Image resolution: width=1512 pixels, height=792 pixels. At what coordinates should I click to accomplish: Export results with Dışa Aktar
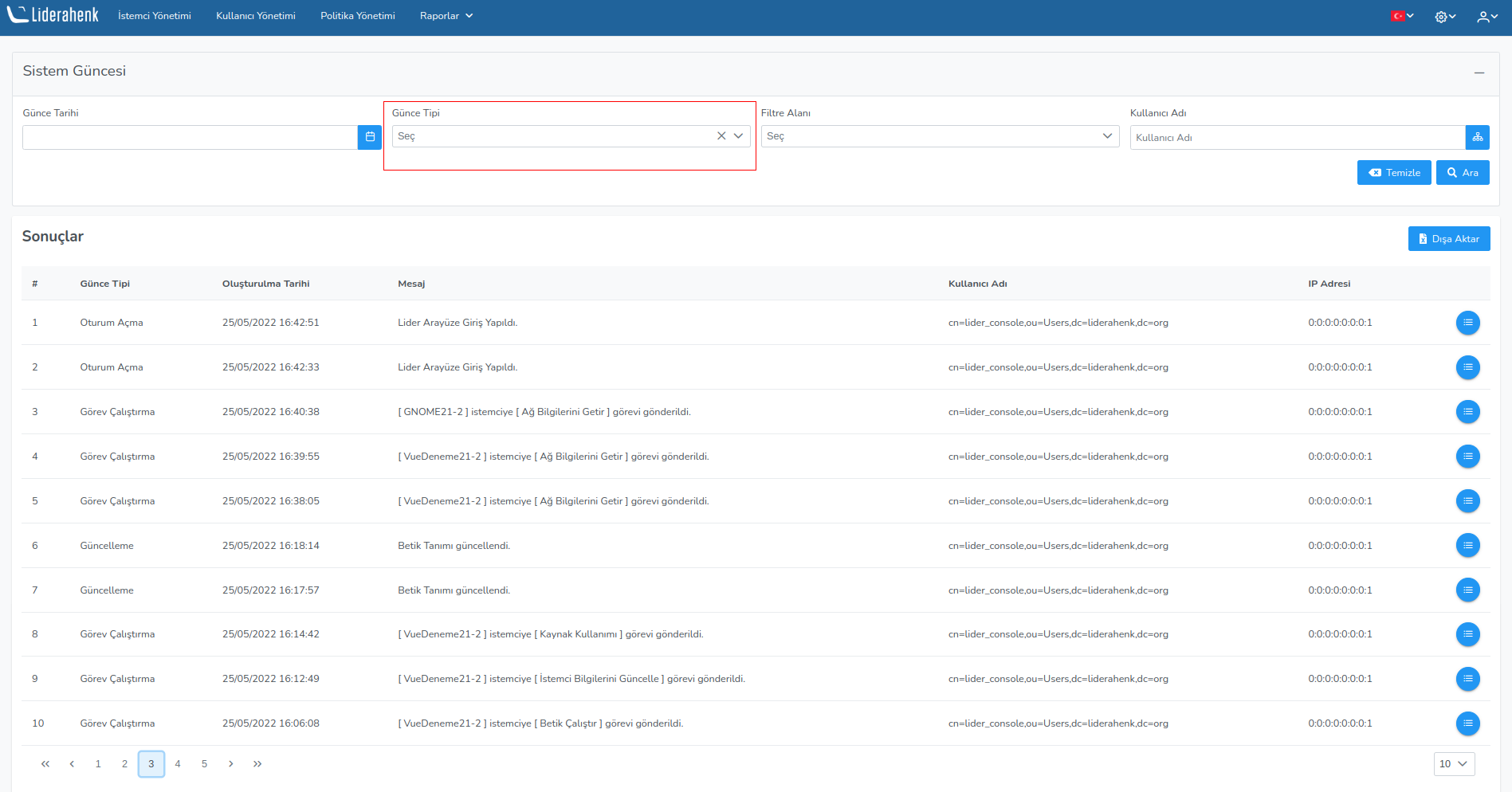pos(1448,239)
